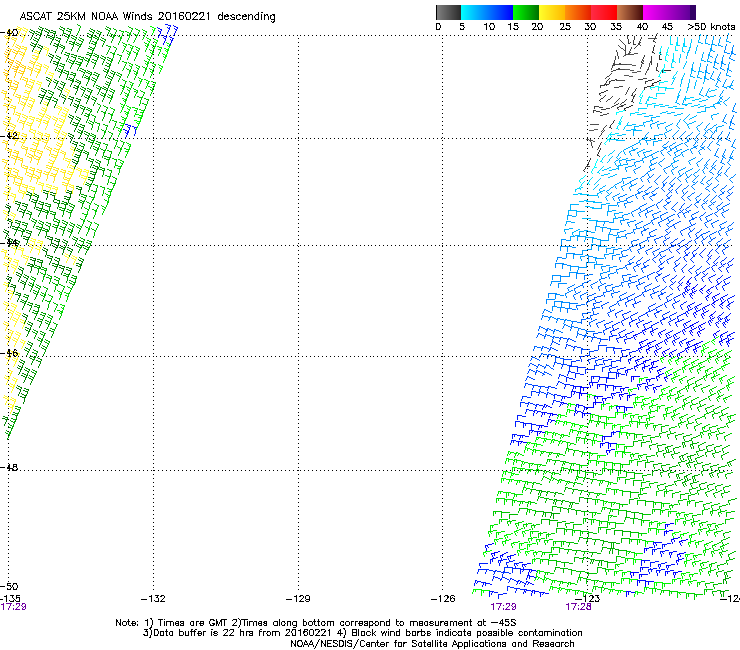The image size is (740, 650).
Task: Click the '-126' longitude axis label
Action: pos(443,599)
